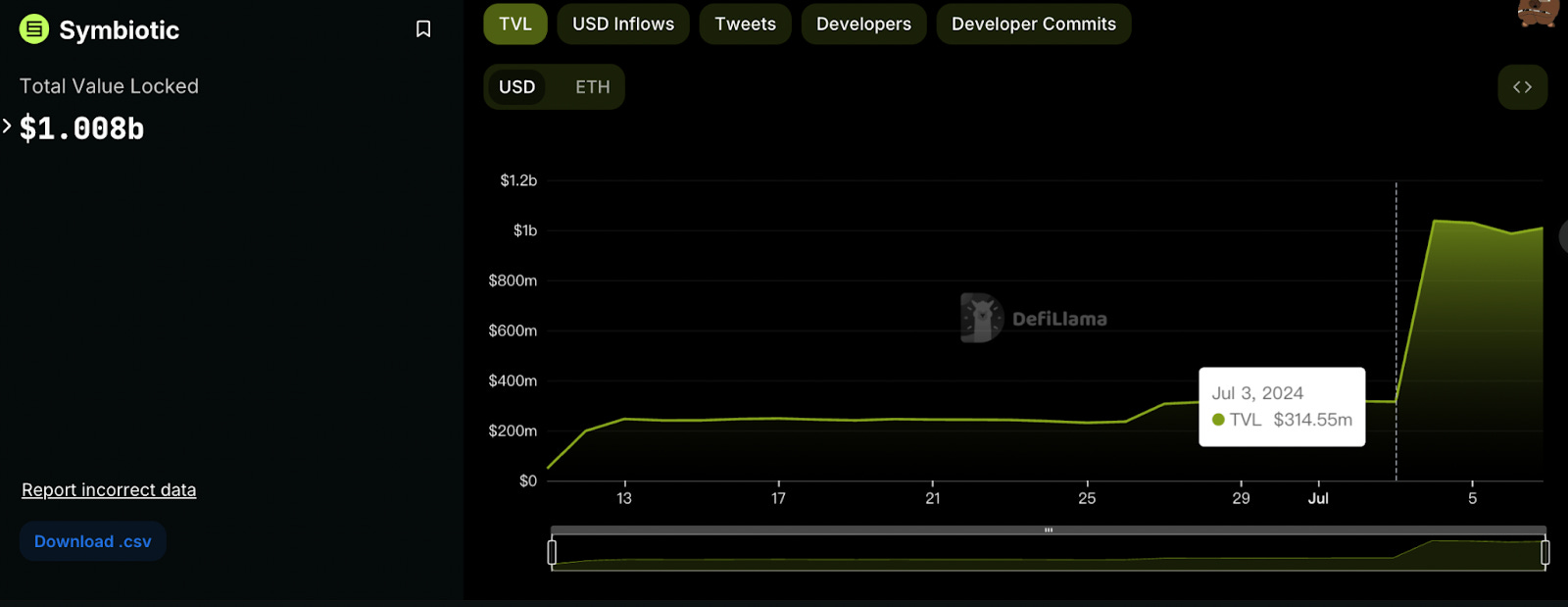Screen dimensions: 1568x607
Task: Click the $0 y-axis label
Action: point(528,481)
